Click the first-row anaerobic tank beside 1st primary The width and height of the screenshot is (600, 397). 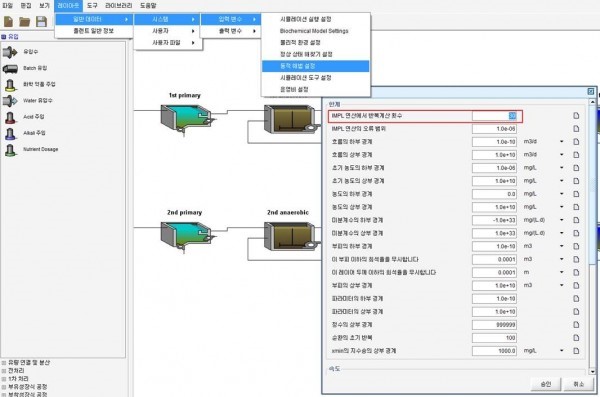pos(292,119)
